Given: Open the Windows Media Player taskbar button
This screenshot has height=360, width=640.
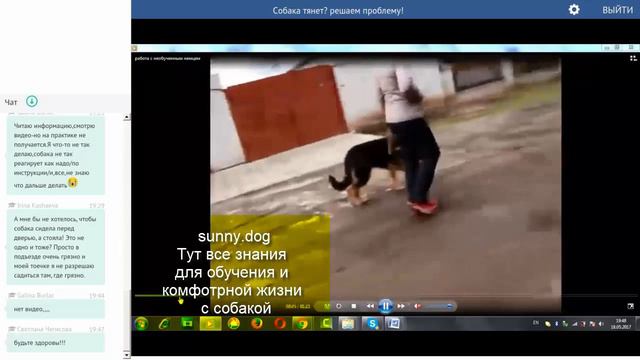Looking at the screenshot, I should (210, 324).
